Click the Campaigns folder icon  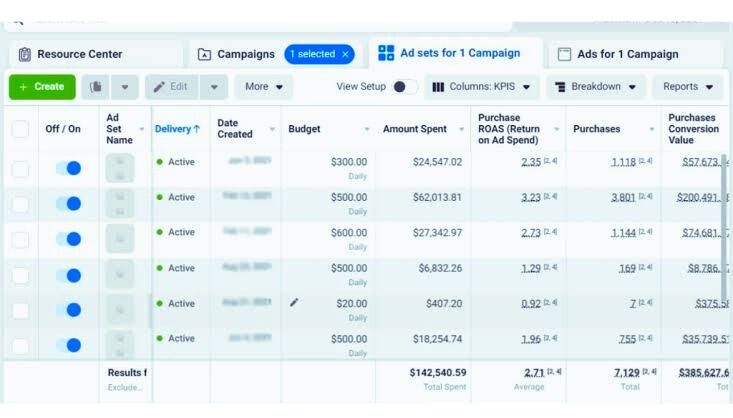[x=205, y=54]
